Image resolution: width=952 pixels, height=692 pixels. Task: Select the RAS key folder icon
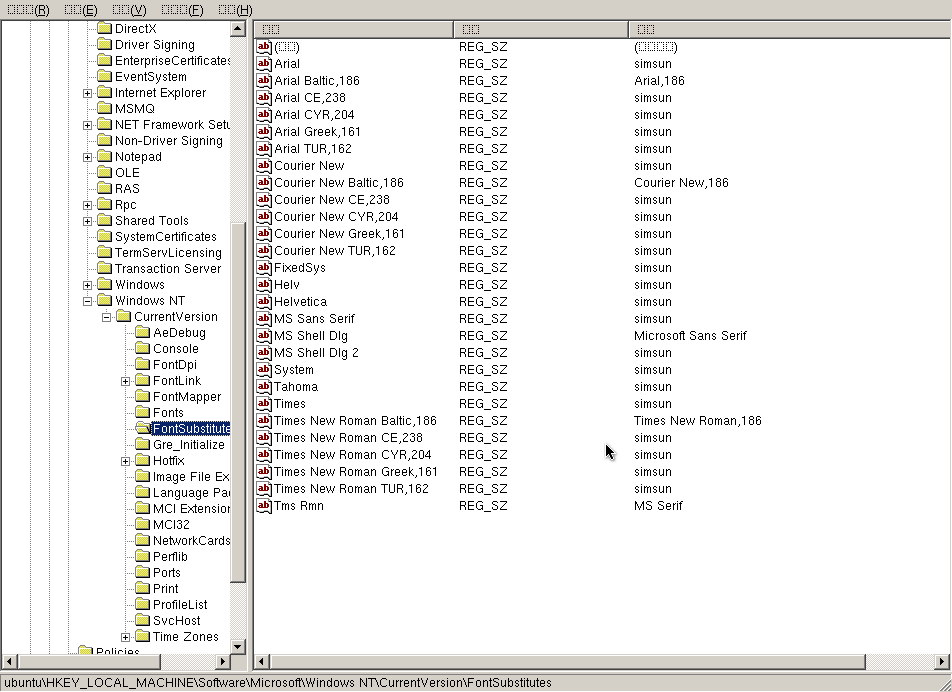(104, 188)
